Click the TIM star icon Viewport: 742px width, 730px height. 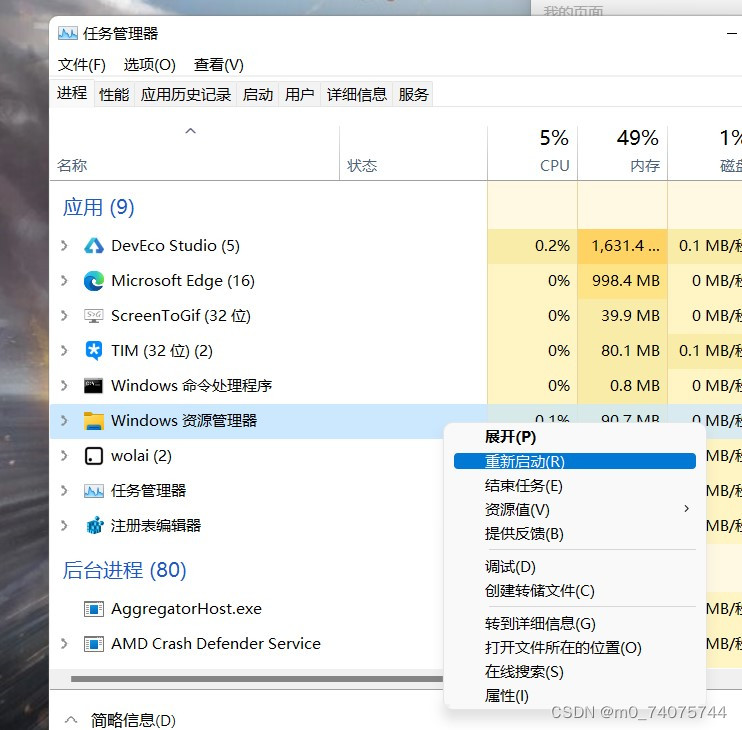point(94,351)
